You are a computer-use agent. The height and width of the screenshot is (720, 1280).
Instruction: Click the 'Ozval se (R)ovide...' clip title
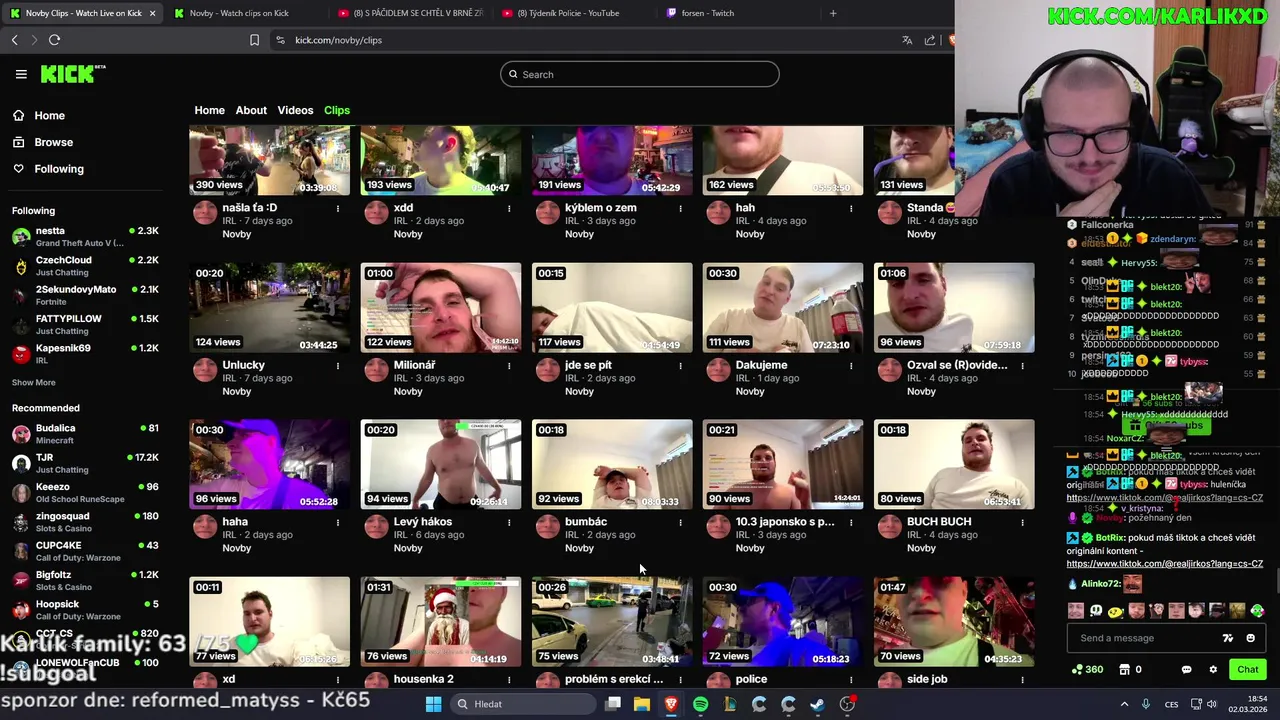click(957, 365)
